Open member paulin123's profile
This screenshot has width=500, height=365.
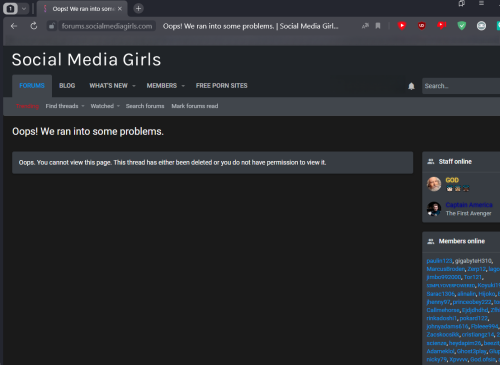(x=439, y=261)
